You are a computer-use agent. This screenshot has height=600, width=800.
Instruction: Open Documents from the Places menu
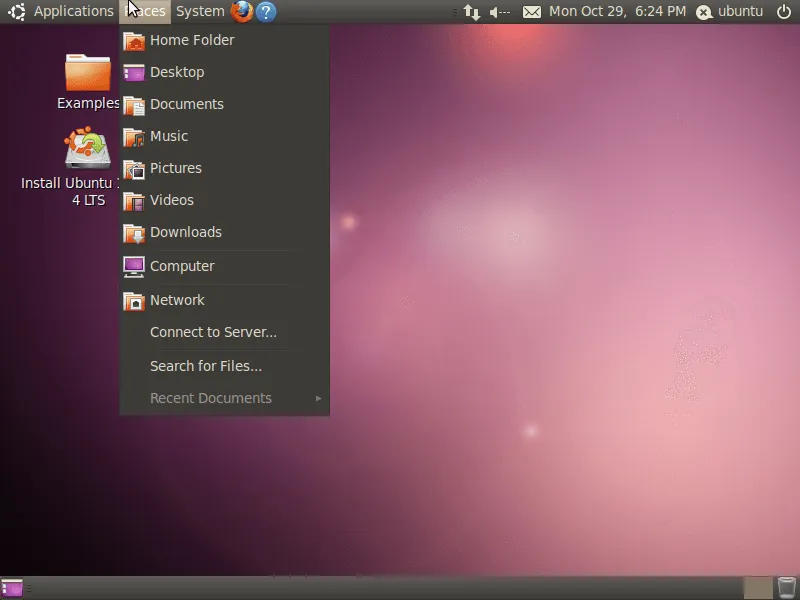coord(224,105)
